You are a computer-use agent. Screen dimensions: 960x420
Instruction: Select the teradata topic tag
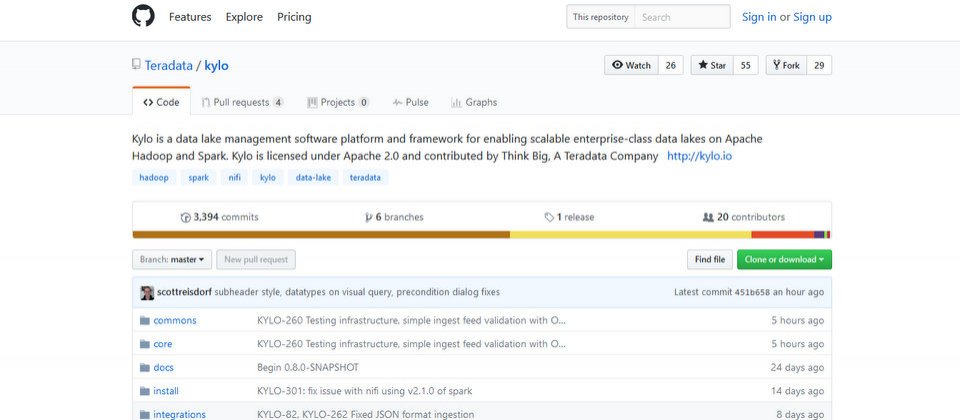[x=366, y=178]
